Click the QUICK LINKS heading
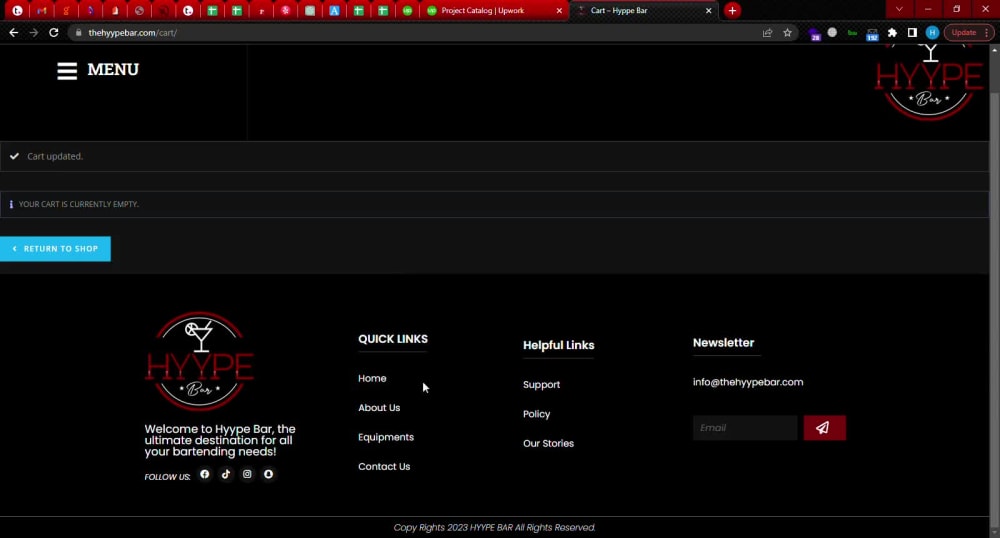 393,339
